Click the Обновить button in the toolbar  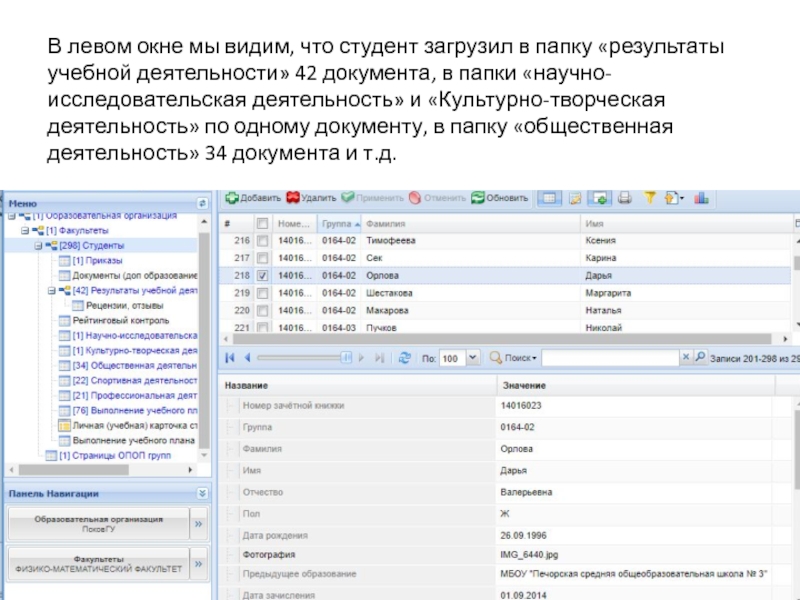click(x=500, y=198)
